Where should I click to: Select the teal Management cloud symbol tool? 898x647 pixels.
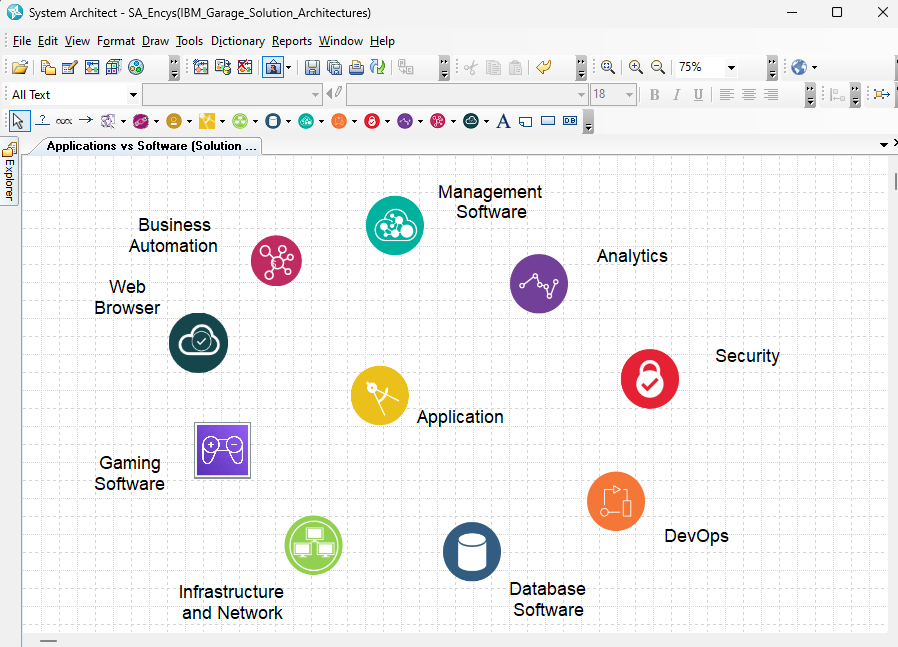point(306,121)
